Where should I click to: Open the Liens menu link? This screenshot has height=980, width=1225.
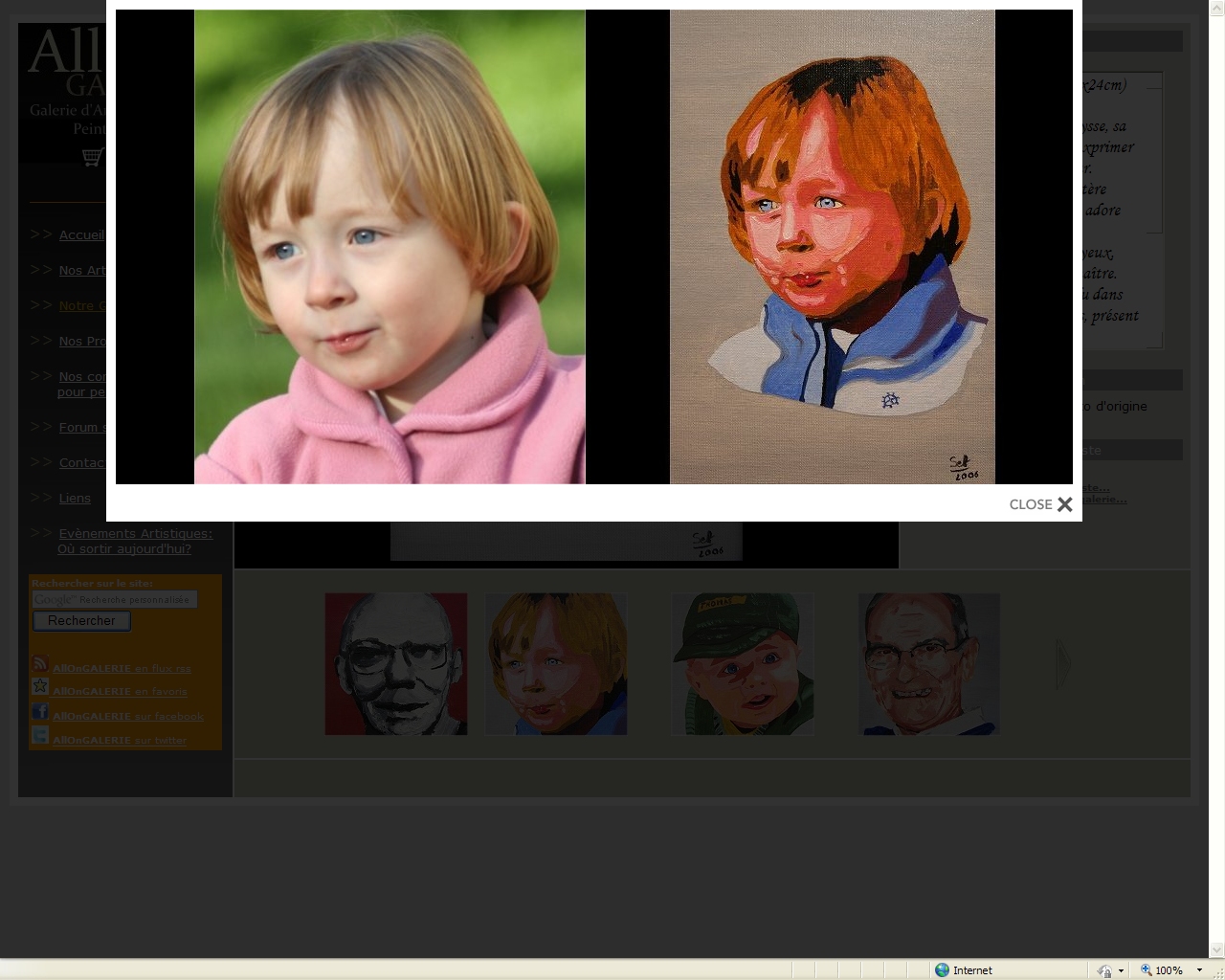[75, 498]
